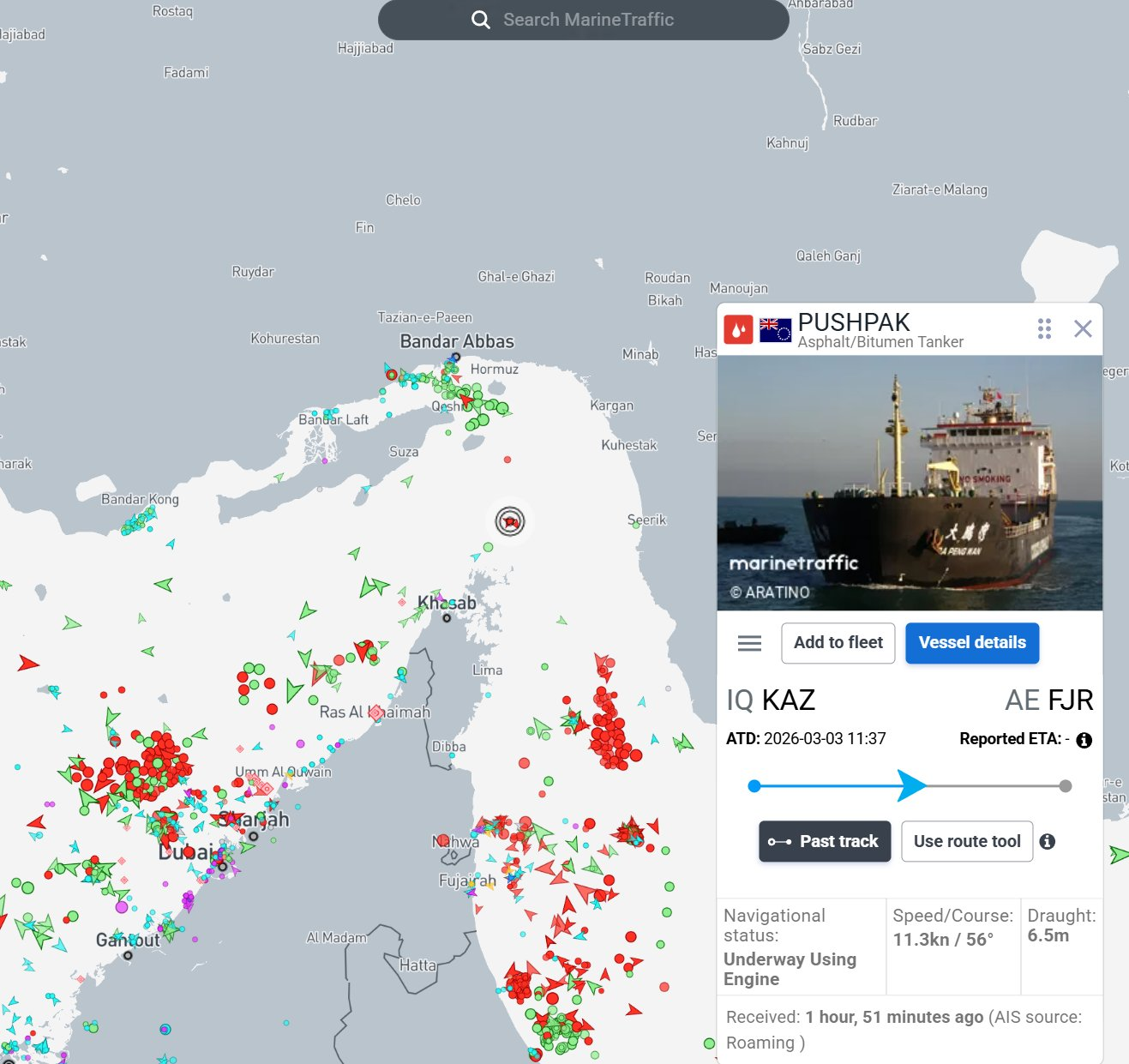Image resolution: width=1129 pixels, height=1064 pixels.
Task: Click the Khasab port marker on map
Action: pos(447,617)
